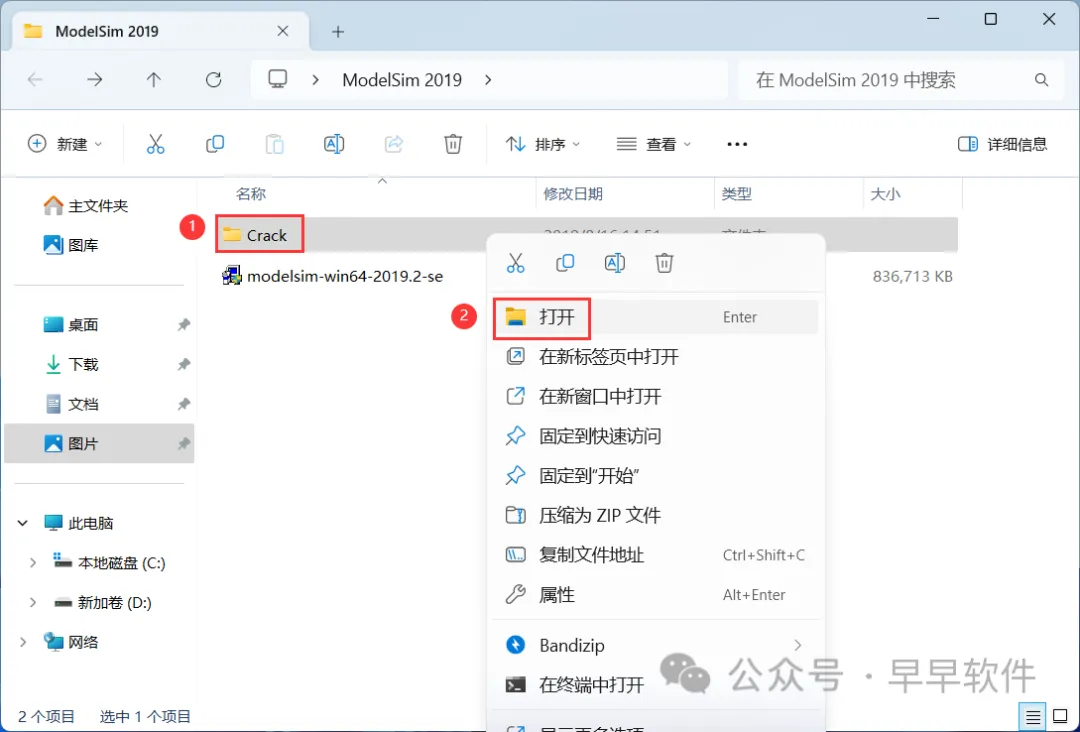Open a new tab with plus button
The width and height of the screenshot is (1080, 732).
tap(338, 32)
